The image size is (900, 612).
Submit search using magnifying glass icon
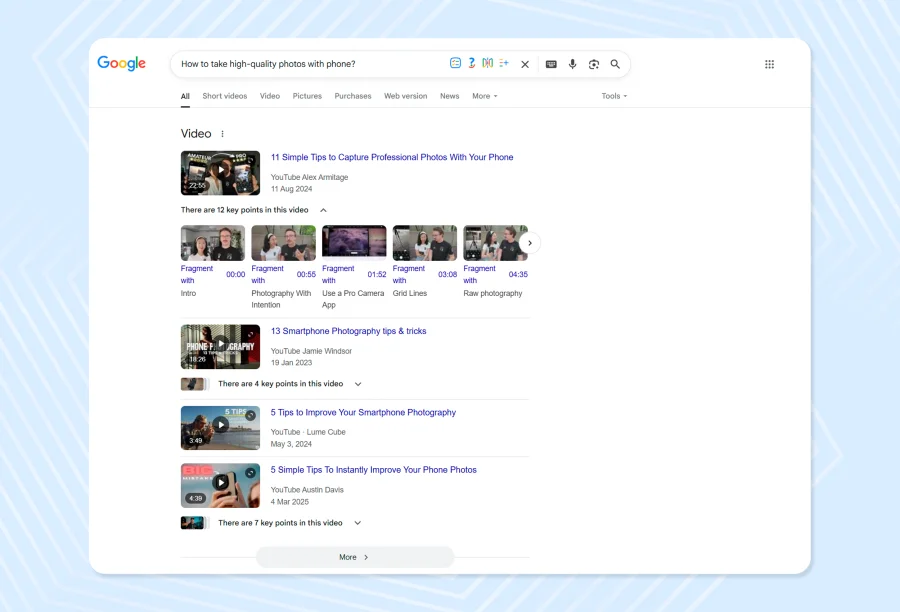[615, 64]
